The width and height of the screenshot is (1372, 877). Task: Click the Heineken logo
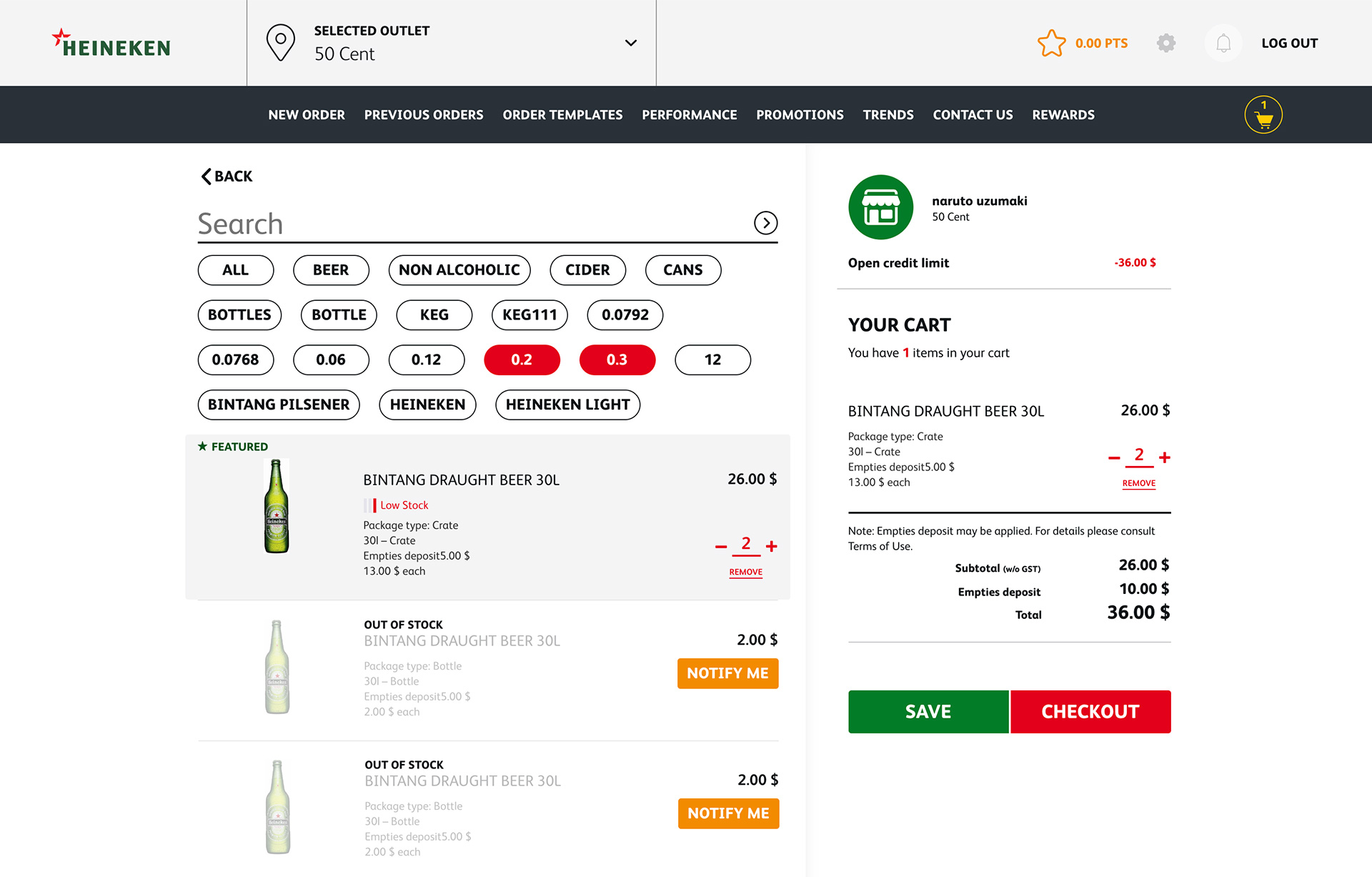111,43
